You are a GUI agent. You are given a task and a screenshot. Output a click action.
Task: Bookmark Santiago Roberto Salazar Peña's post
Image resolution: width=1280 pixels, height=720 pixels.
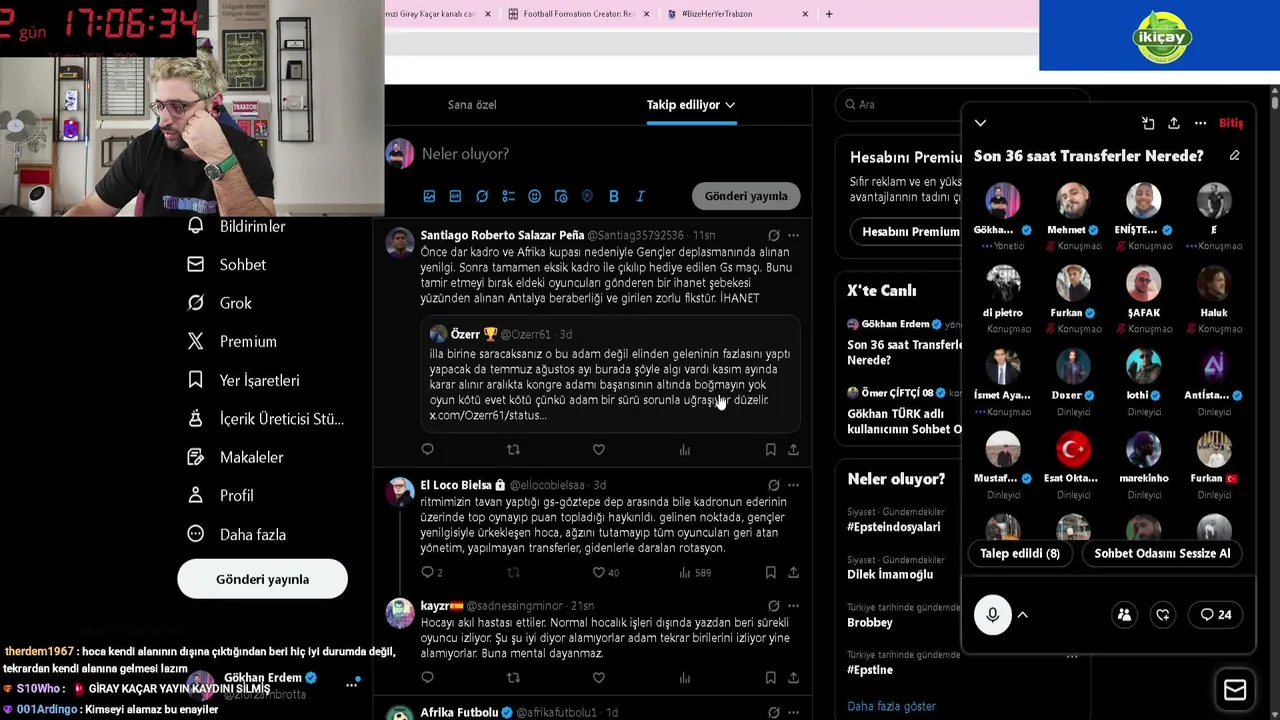click(770, 450)
